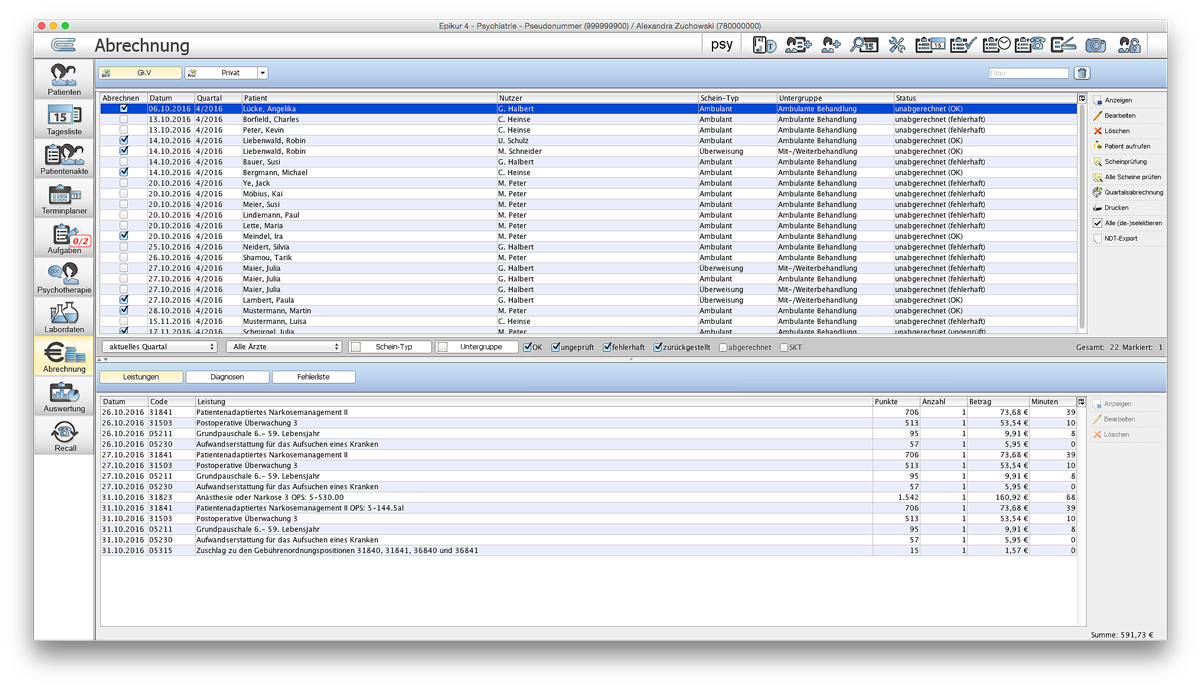Tick Abrechnen checkbox for Borfield, Charles
1200x688 pixels.
(x=124, y=119)
